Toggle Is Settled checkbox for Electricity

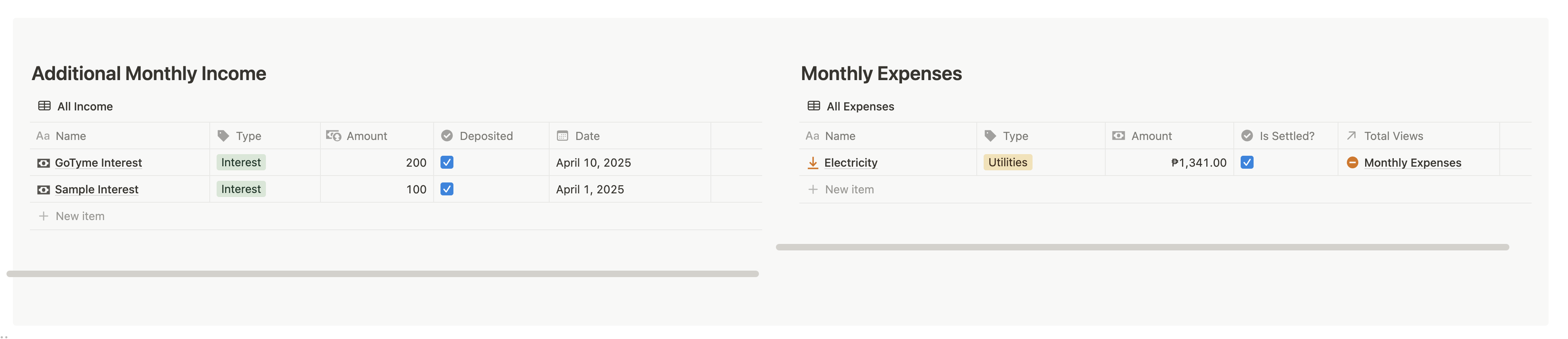(1247, 162)
